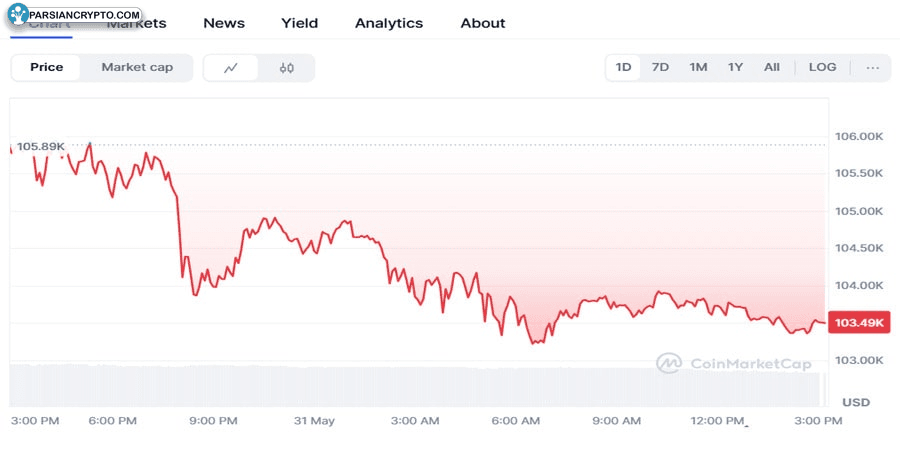Open the three-dots more options menu

click(873, 67)
